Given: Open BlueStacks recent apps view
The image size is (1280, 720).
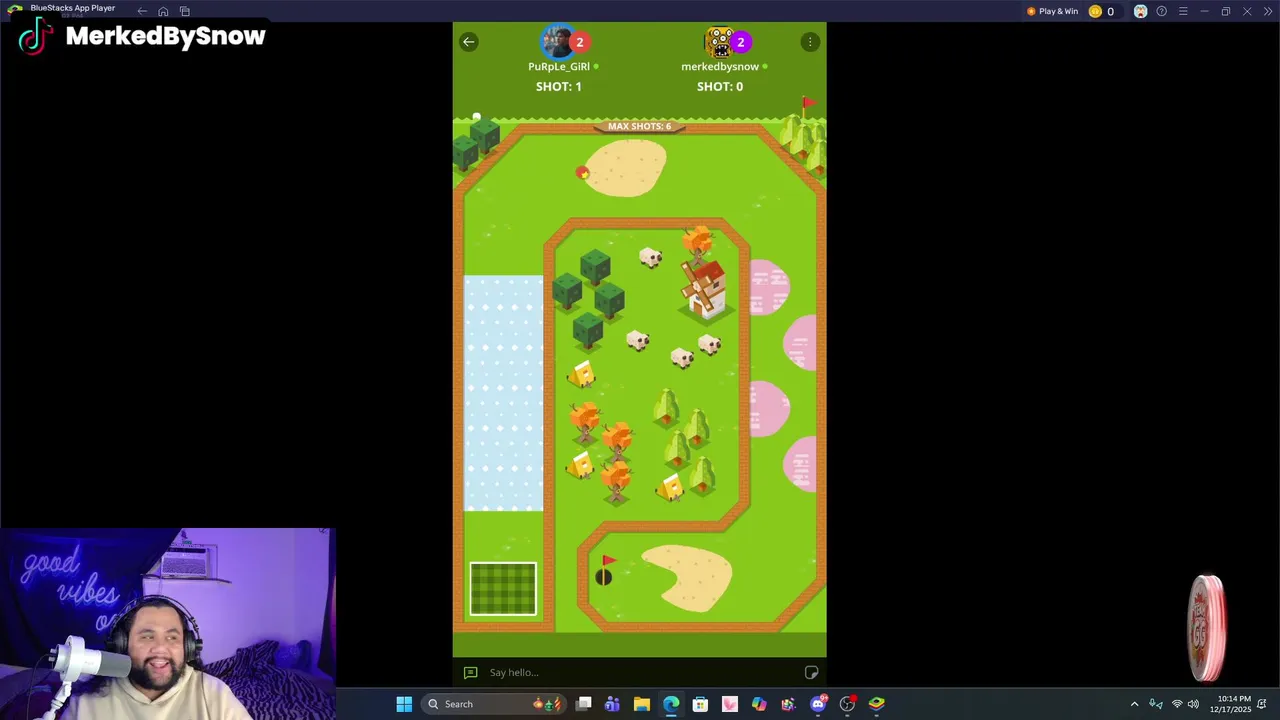Looking at the screenshot, I should coord(185,11).
